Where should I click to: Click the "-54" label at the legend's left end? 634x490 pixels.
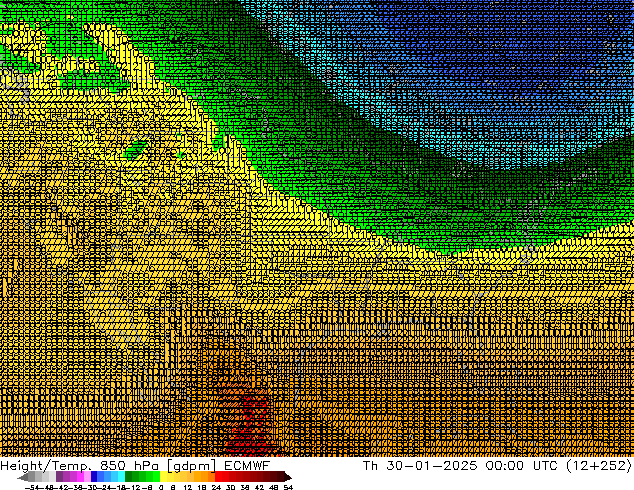(32, 487)
